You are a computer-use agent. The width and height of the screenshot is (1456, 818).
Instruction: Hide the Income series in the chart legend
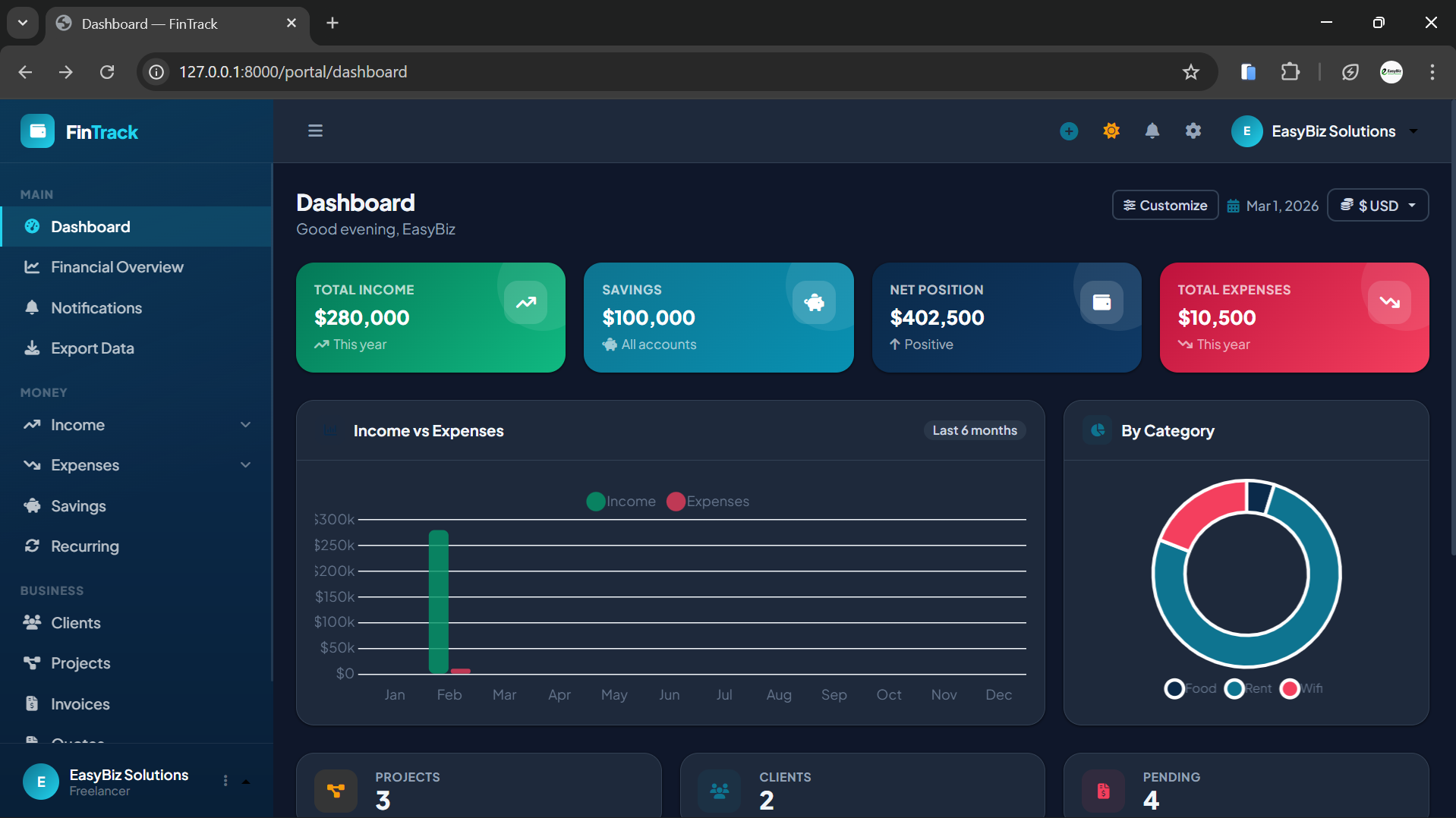620,501
